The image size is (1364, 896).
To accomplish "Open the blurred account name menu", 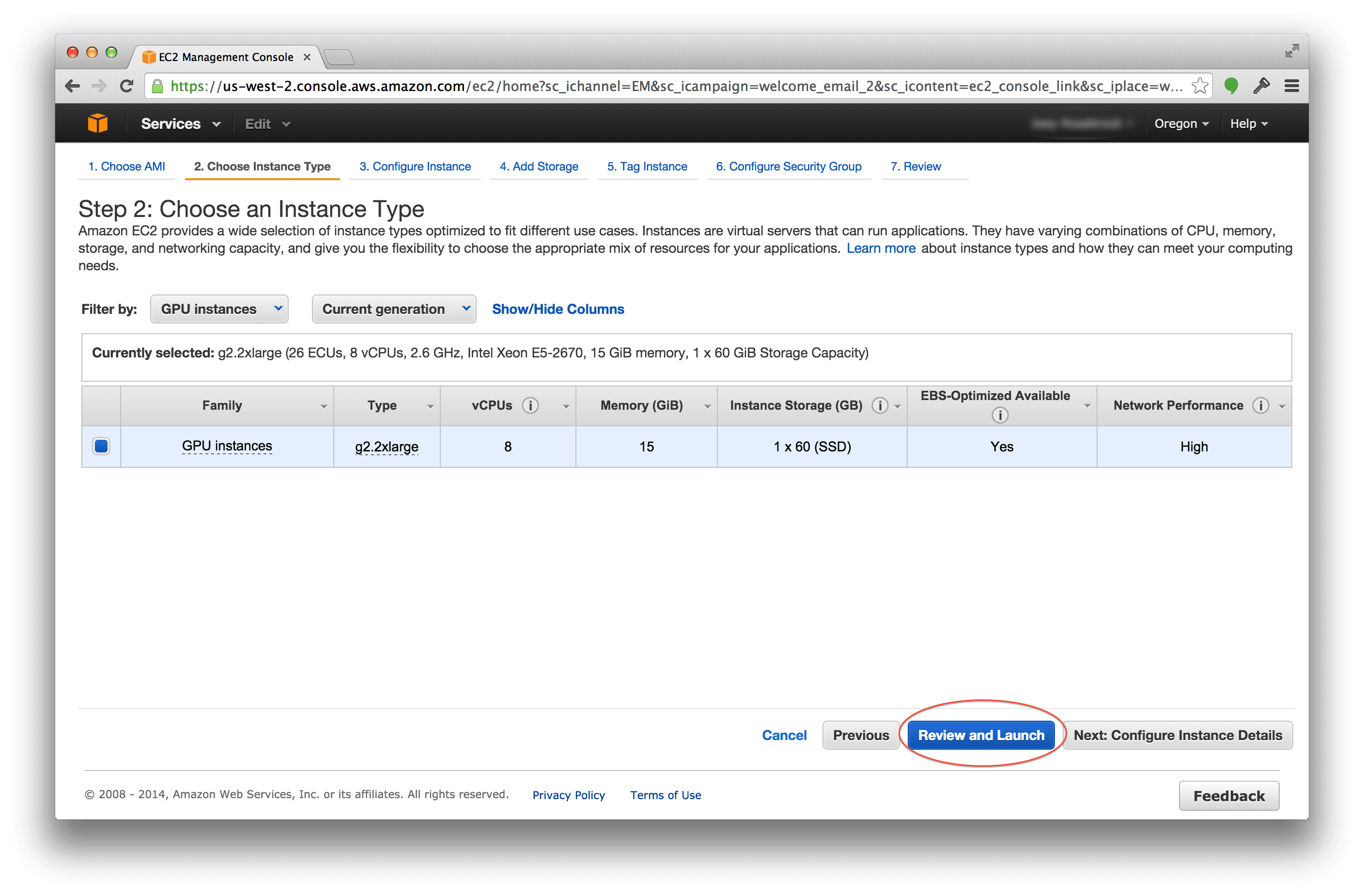I will pos(1082,124).
